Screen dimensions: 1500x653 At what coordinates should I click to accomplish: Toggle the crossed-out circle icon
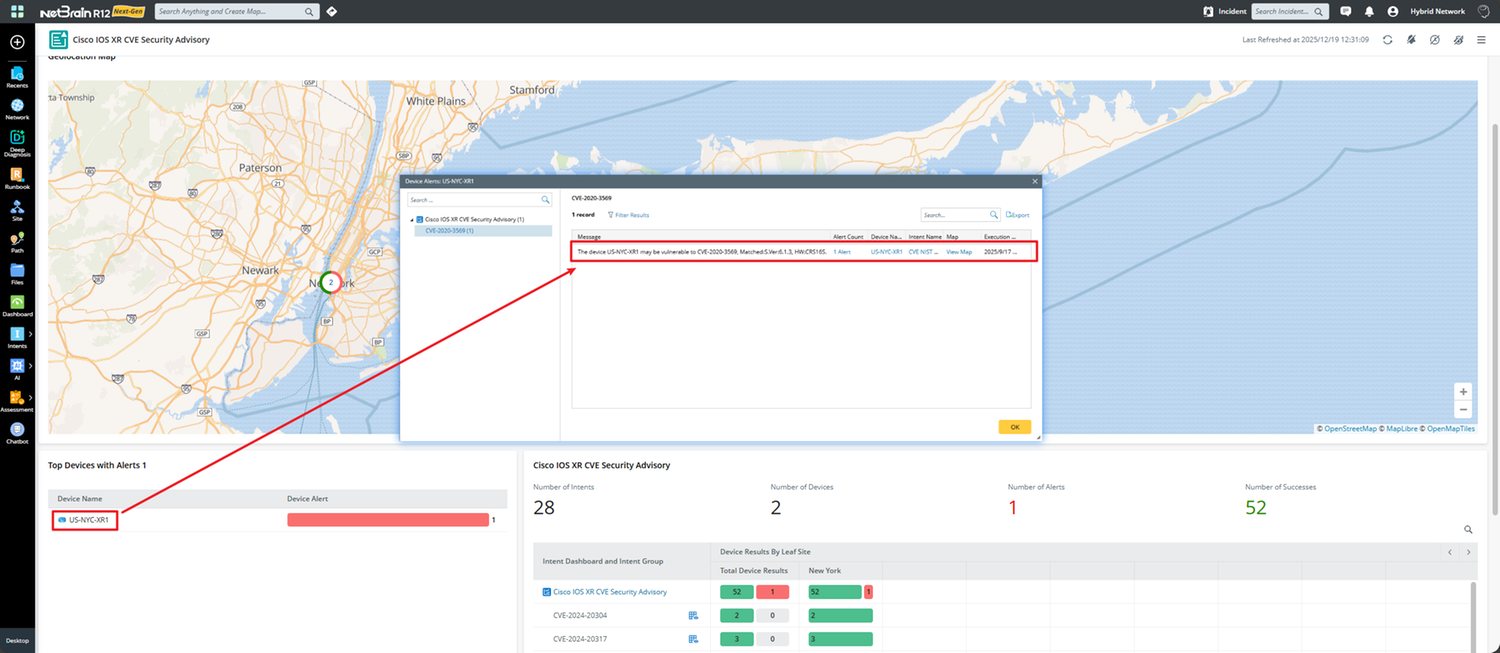pyautogui.click(x=1434, y=40)
